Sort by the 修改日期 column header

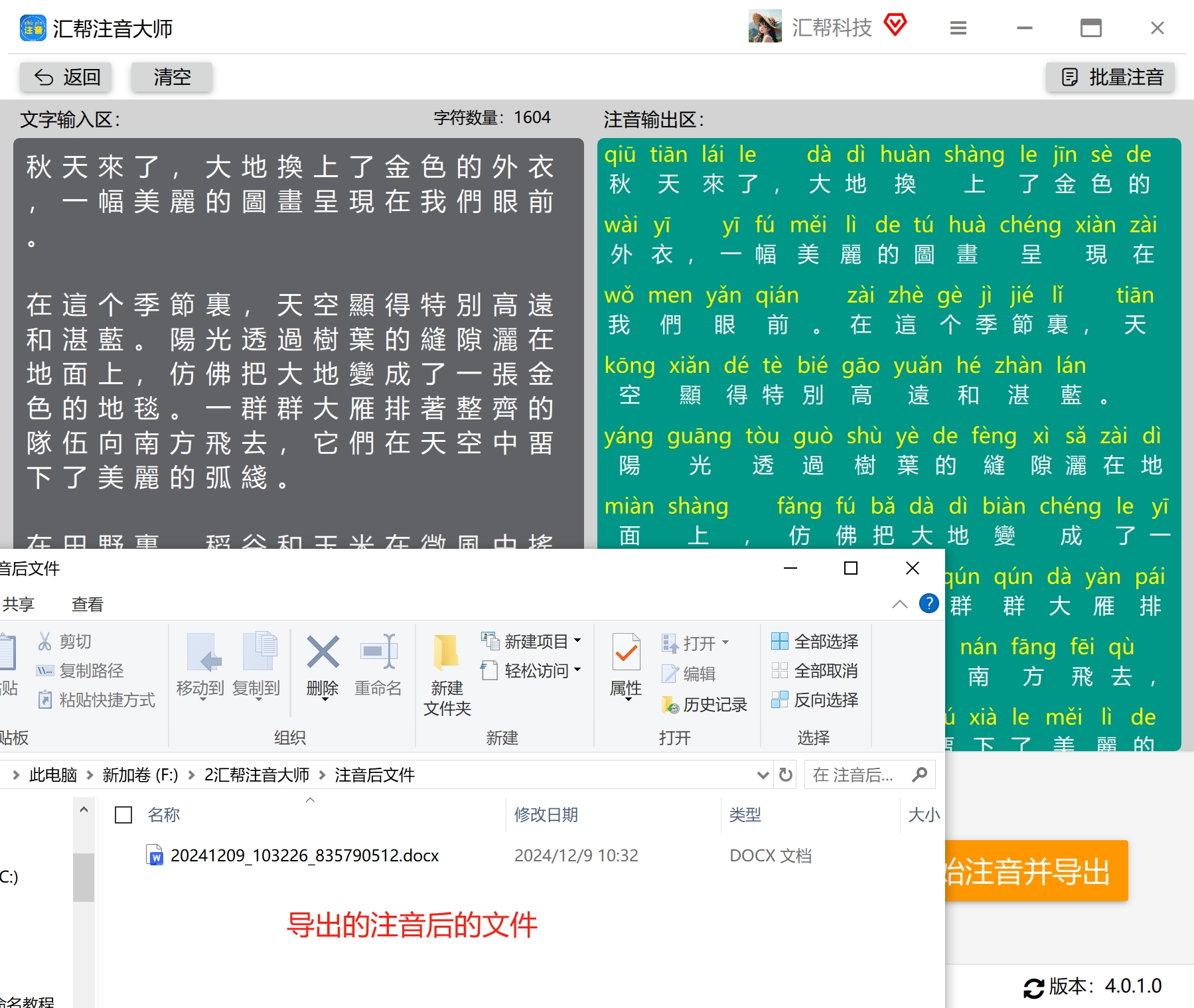(x=546, y=814)
